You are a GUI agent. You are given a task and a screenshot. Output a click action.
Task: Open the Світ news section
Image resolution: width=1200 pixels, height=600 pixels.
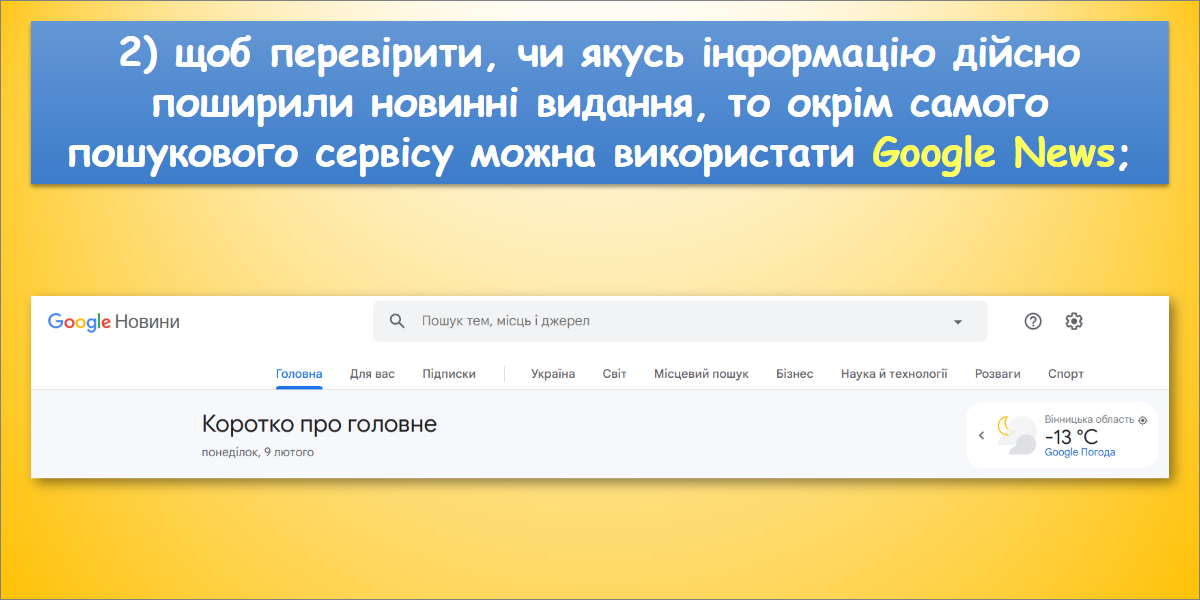pyautogui.click(x=614, y=374)
